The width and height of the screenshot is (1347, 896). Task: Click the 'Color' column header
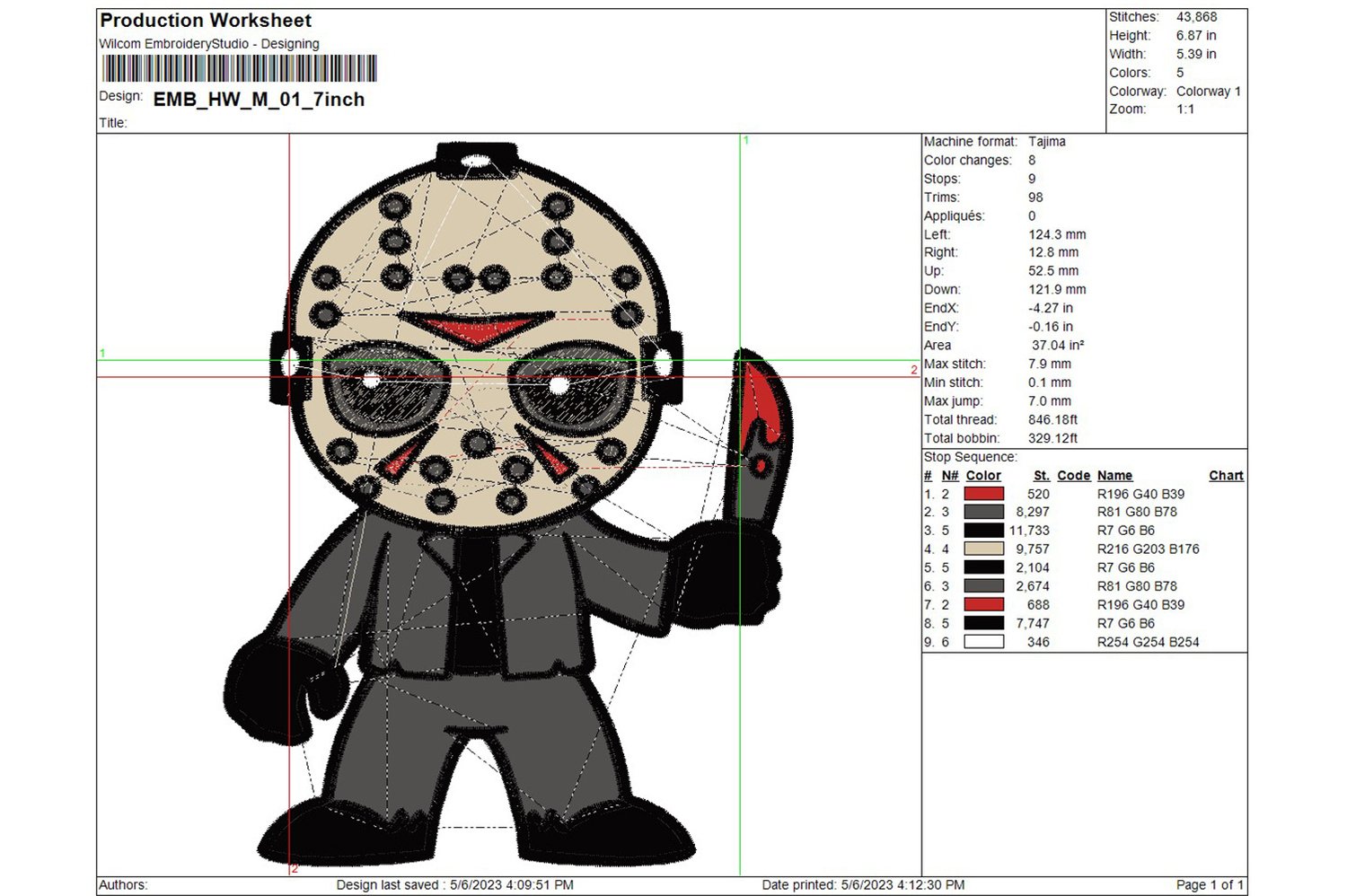pos(983,476)
